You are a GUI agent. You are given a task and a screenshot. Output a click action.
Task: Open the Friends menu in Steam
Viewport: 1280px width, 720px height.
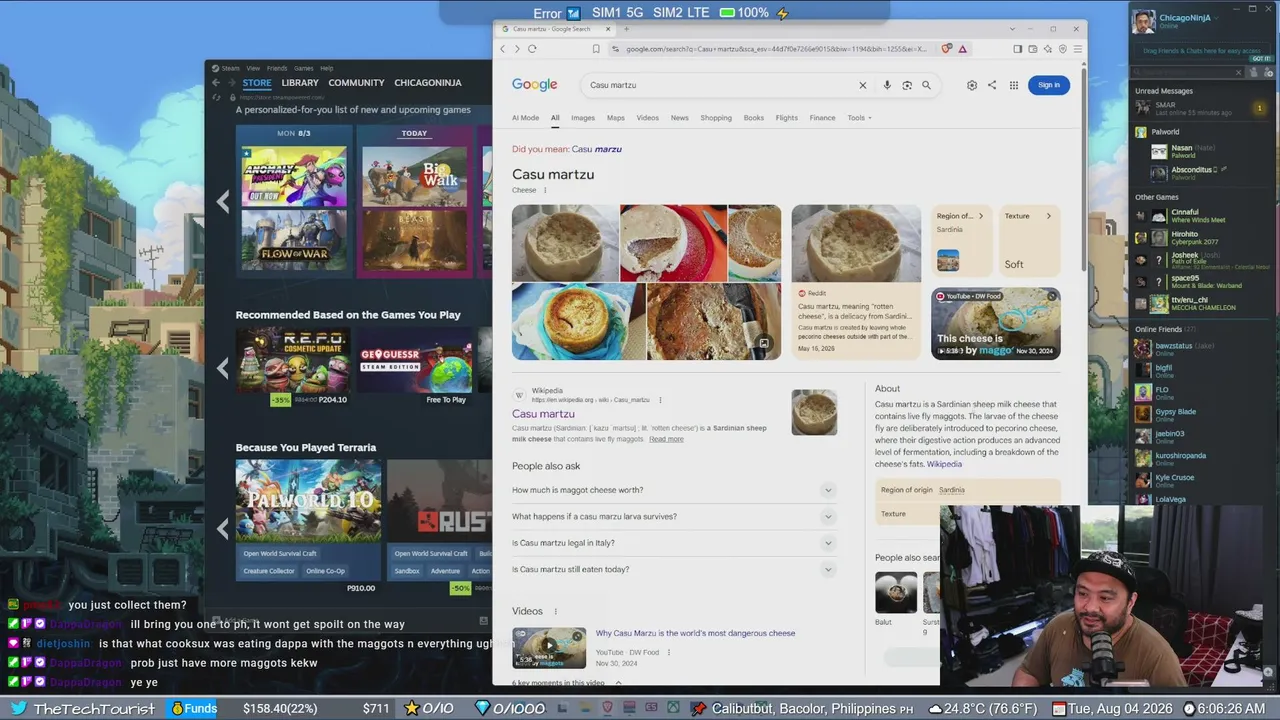(277, 68)
